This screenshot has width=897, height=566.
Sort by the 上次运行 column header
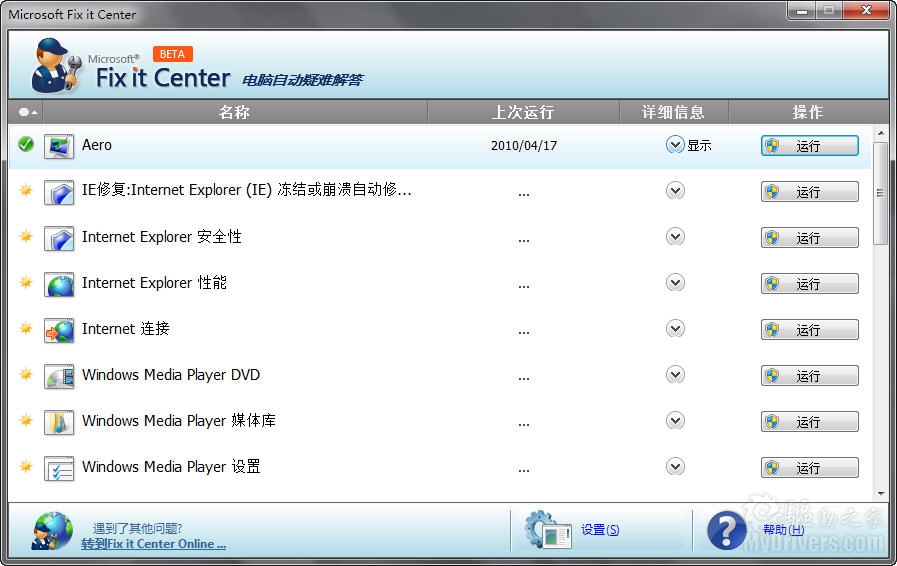pos(522,112)
